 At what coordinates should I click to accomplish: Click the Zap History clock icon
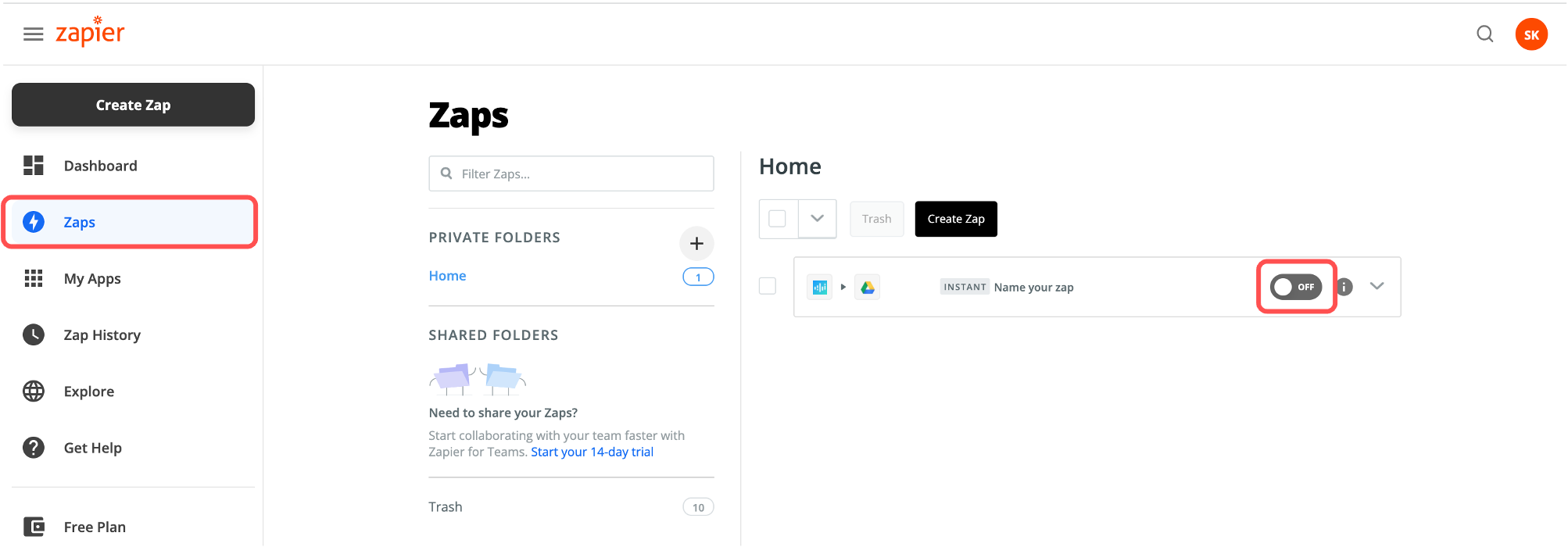click(x=34, y=334)
